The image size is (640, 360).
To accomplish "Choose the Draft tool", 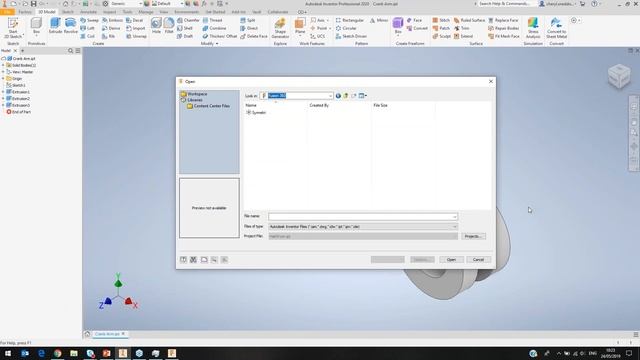I will point(185,36).
